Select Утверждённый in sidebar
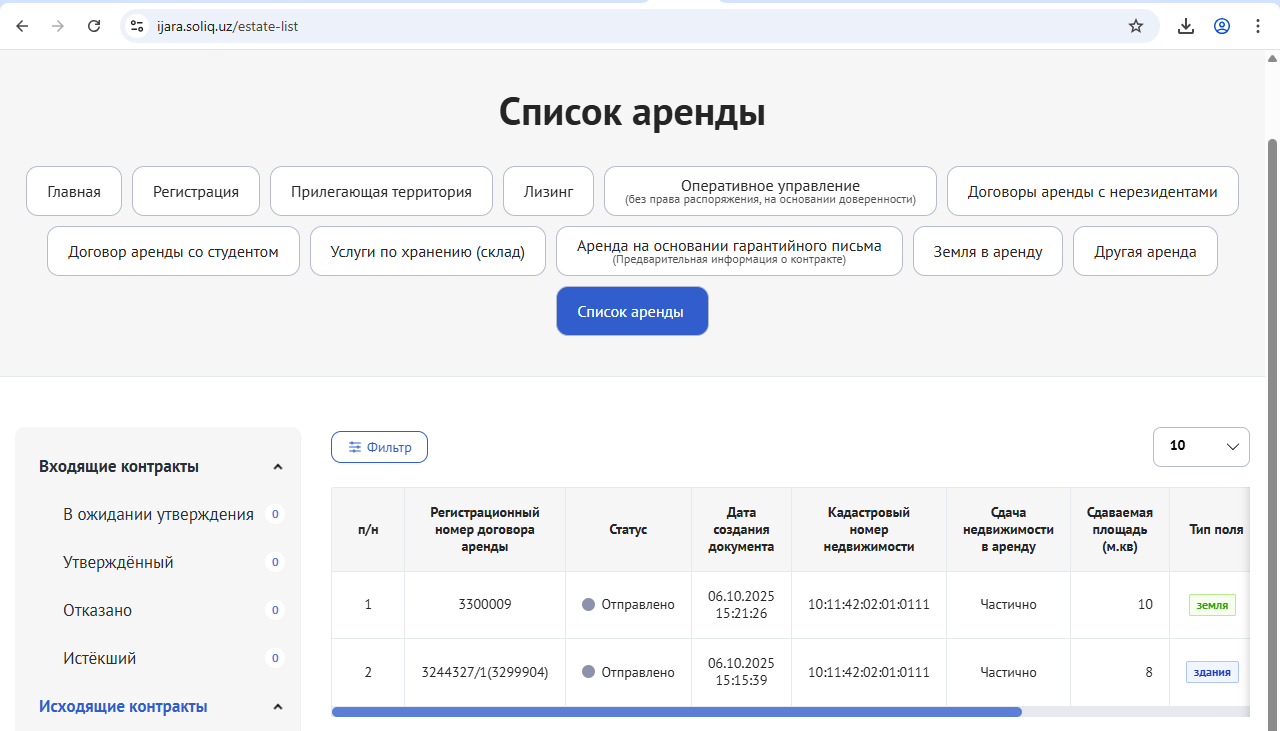This screenshot has width=1280, height=731. 118,562
